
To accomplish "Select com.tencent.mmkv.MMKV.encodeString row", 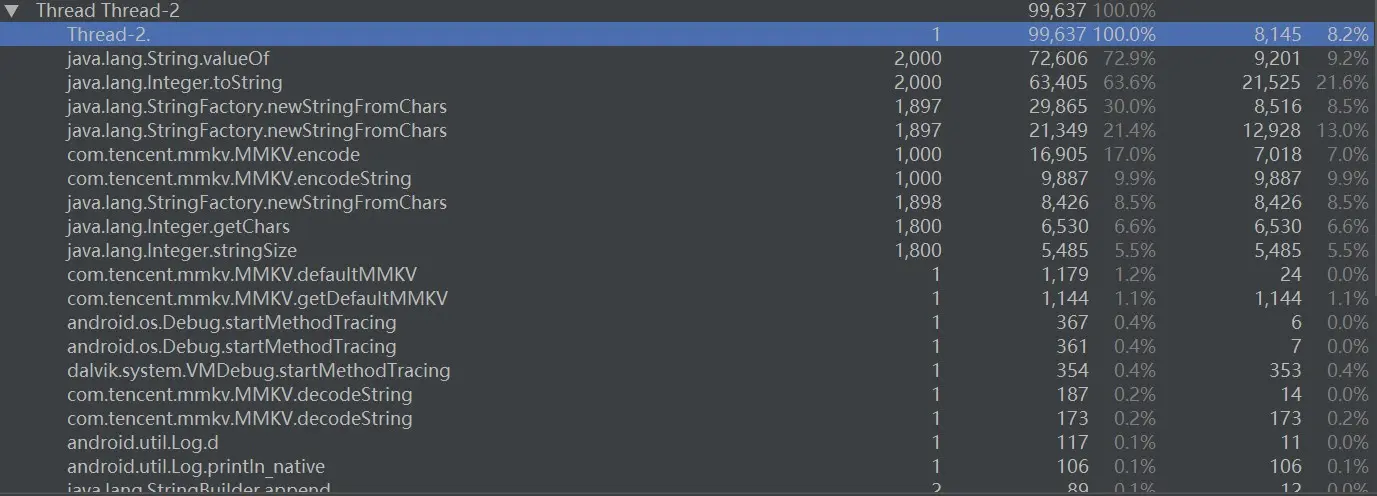I will 688,178.
